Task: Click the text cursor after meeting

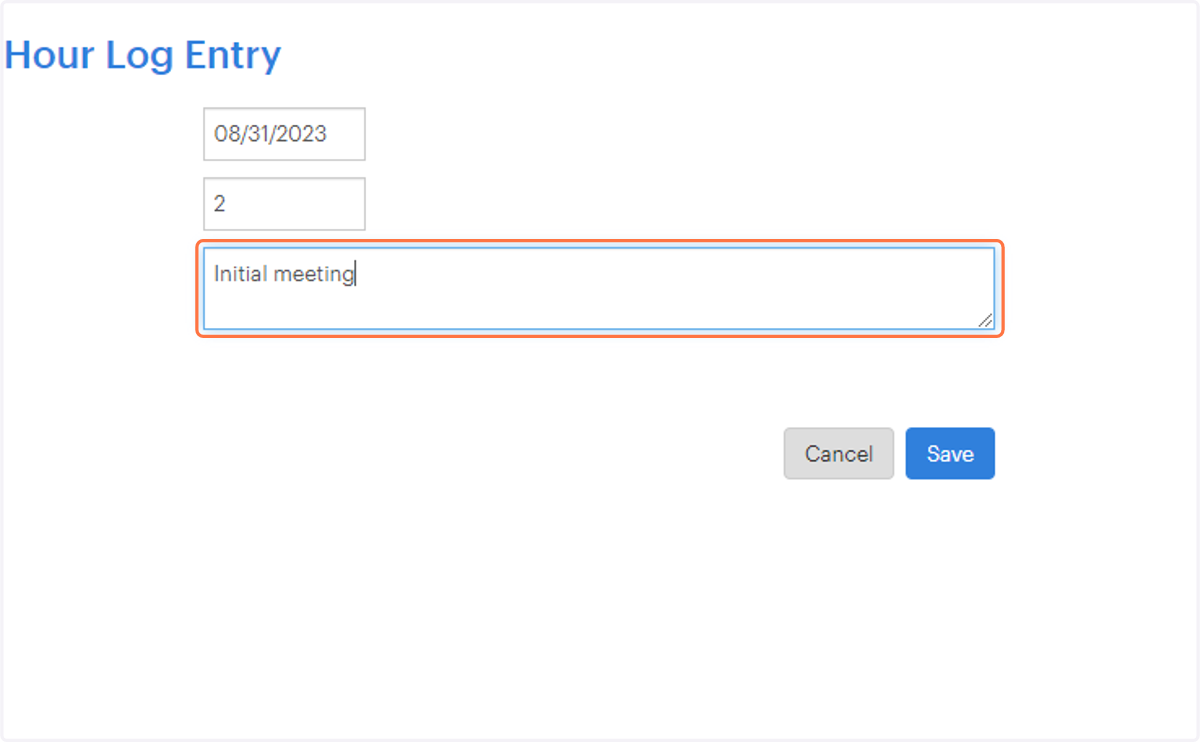Action: [x=356, y=274]
